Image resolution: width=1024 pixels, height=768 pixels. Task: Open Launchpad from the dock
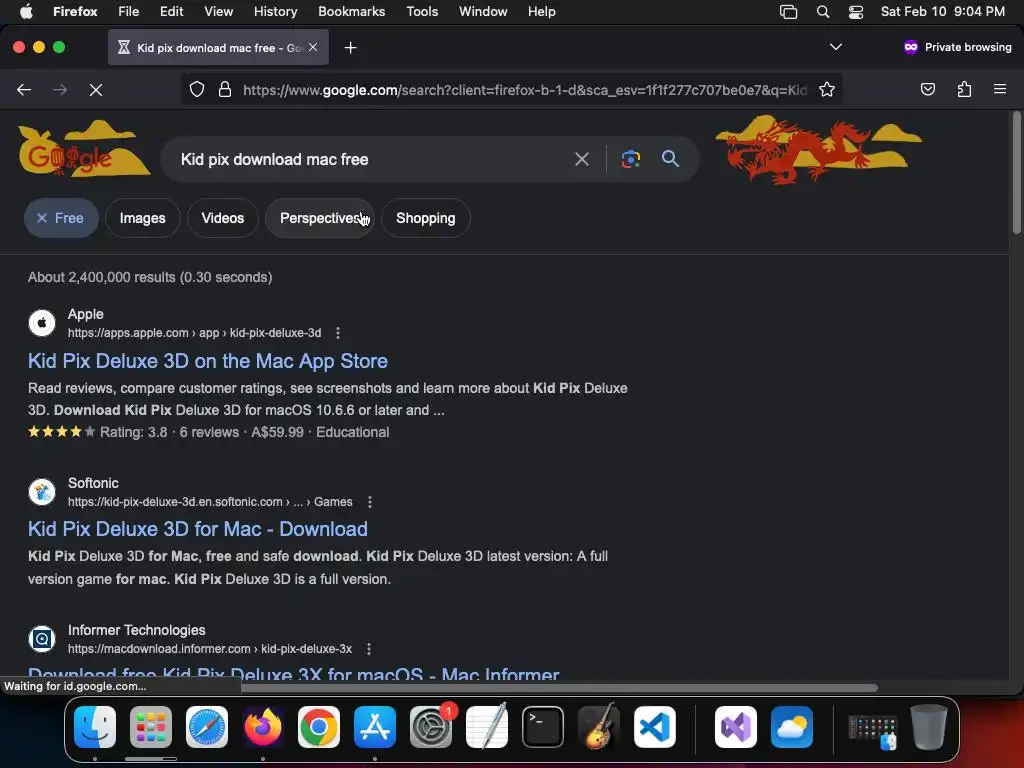coord(151,726)
